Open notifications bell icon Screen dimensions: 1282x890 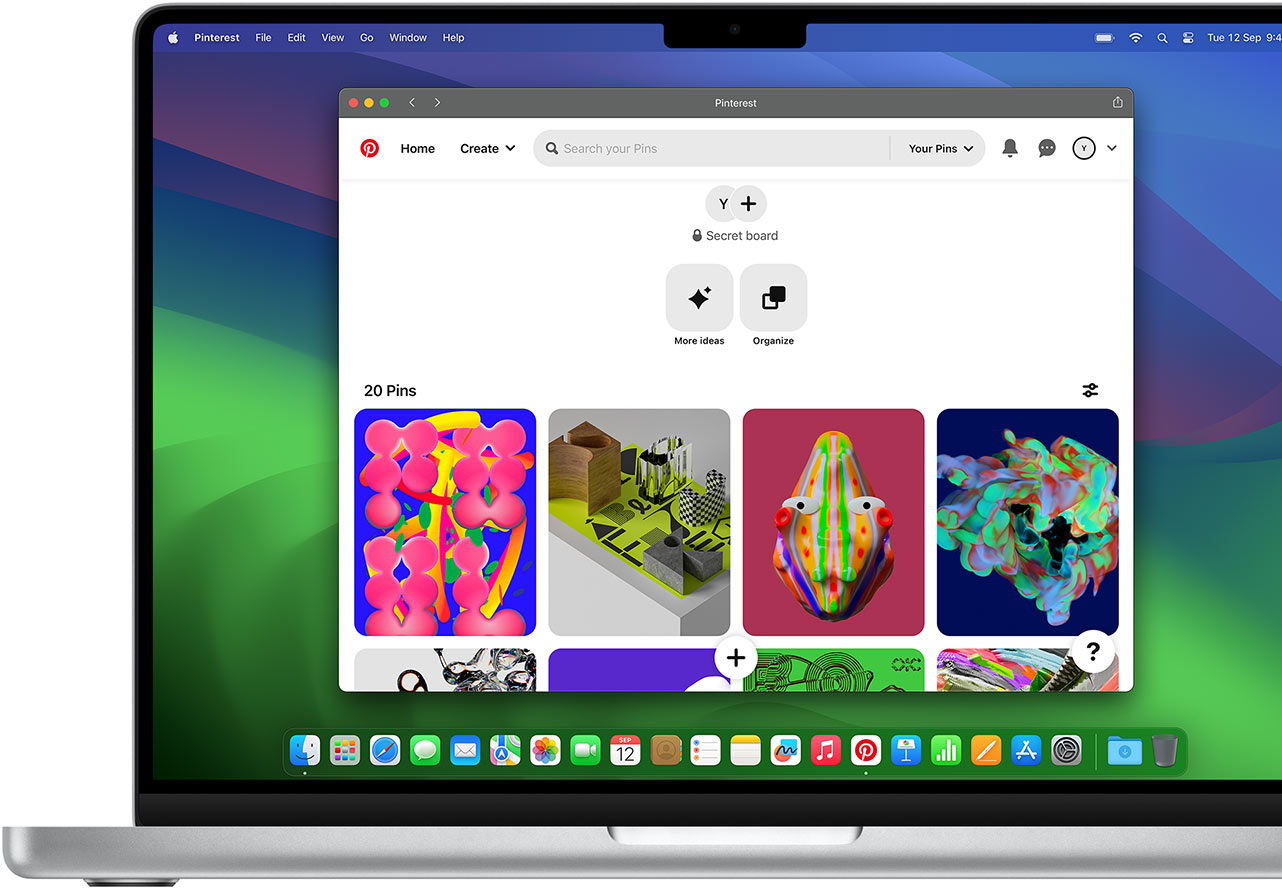click(x=1010, y=148)
